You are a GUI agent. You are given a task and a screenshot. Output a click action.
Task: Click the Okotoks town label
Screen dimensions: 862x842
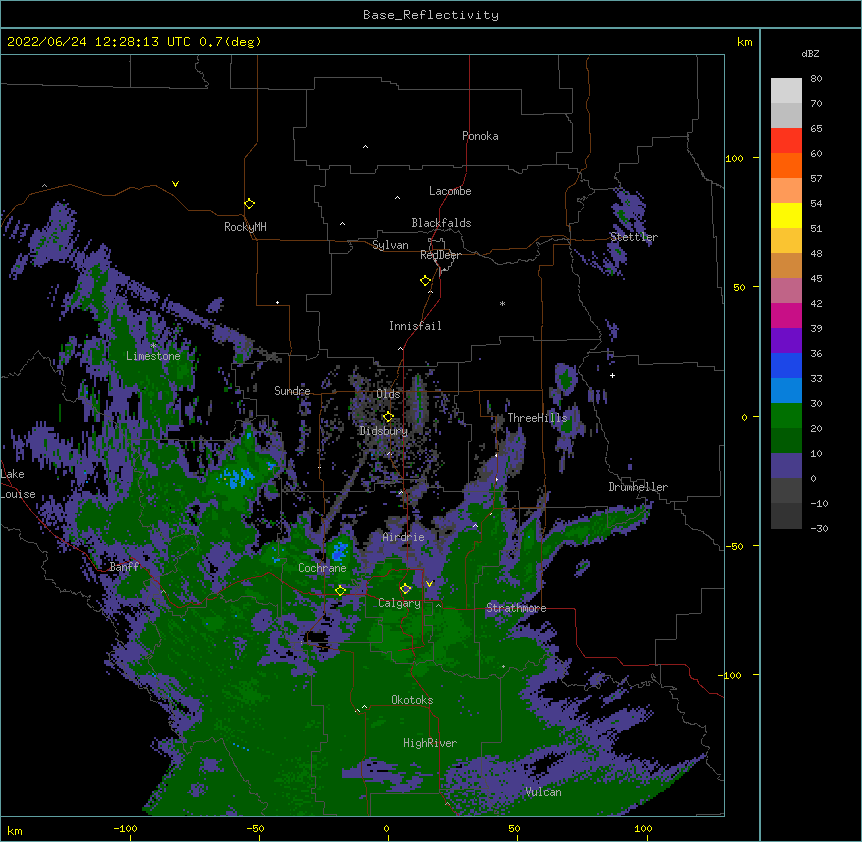point(412,700)
